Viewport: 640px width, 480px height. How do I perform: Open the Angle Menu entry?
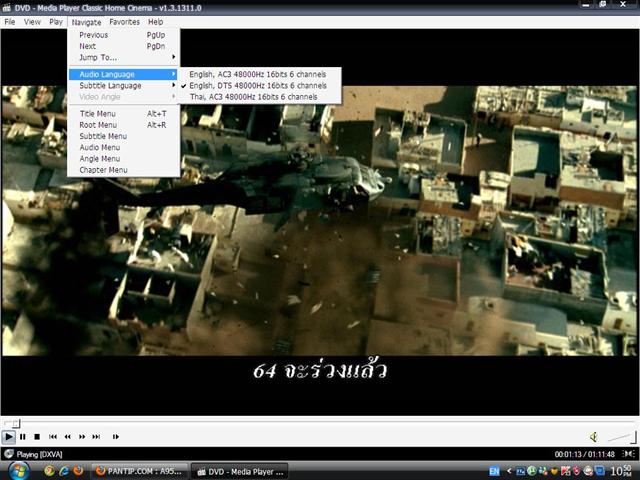click(124, 159)
